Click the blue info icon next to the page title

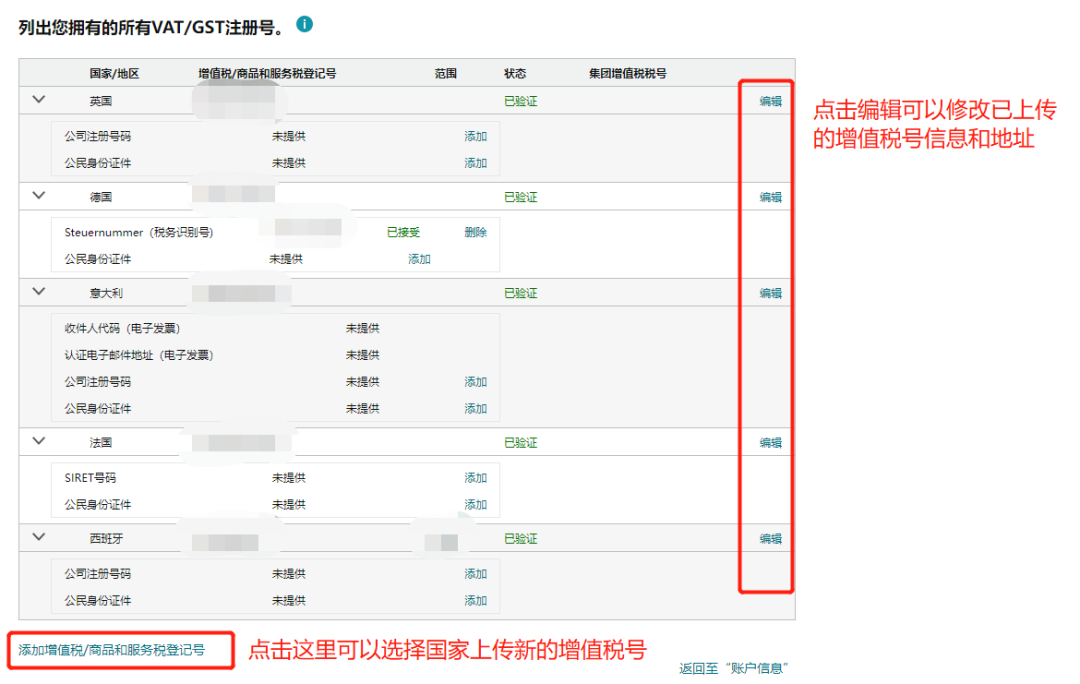tap(304, 23)
